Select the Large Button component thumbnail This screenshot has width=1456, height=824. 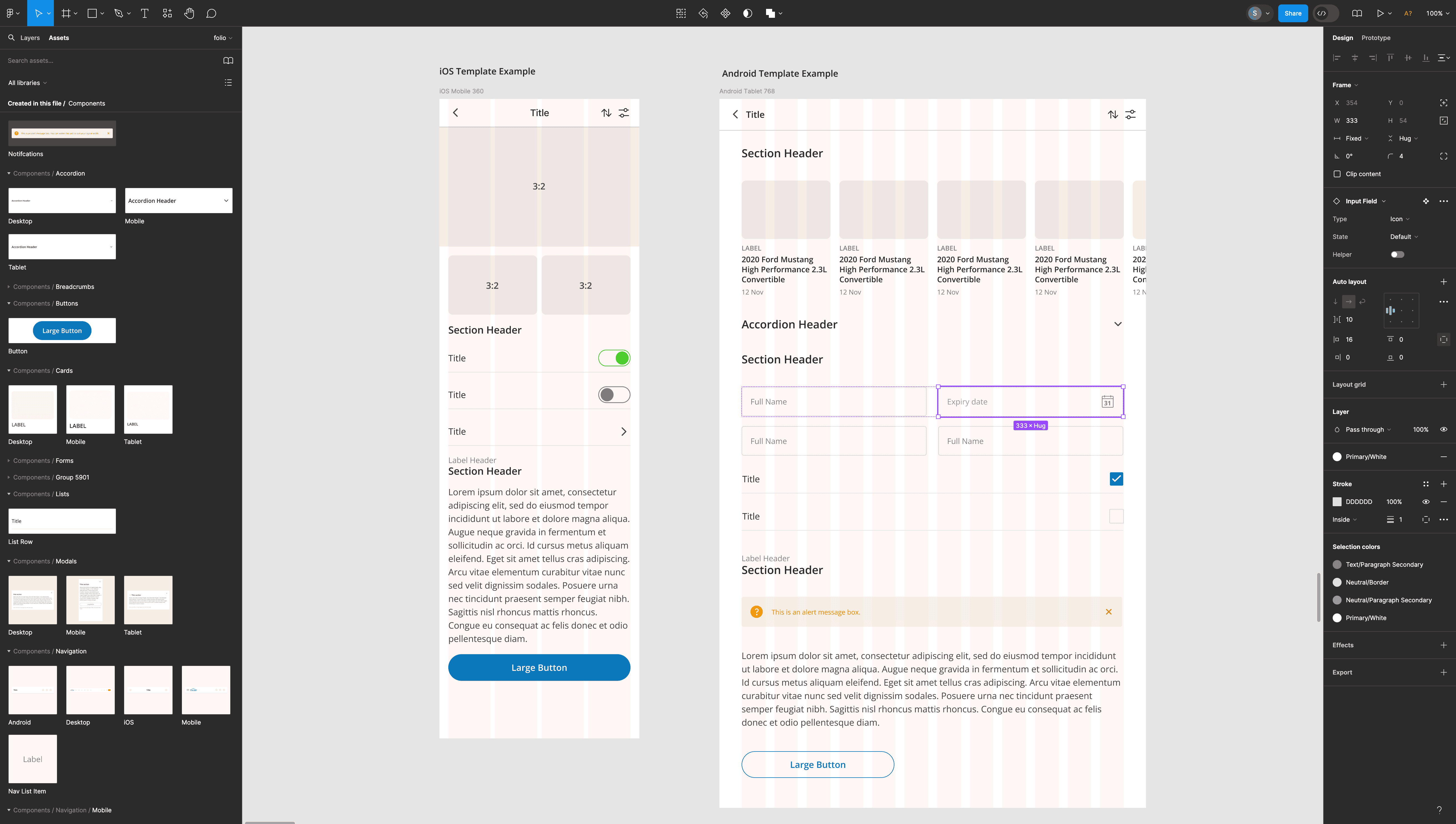tap(62, 331)
